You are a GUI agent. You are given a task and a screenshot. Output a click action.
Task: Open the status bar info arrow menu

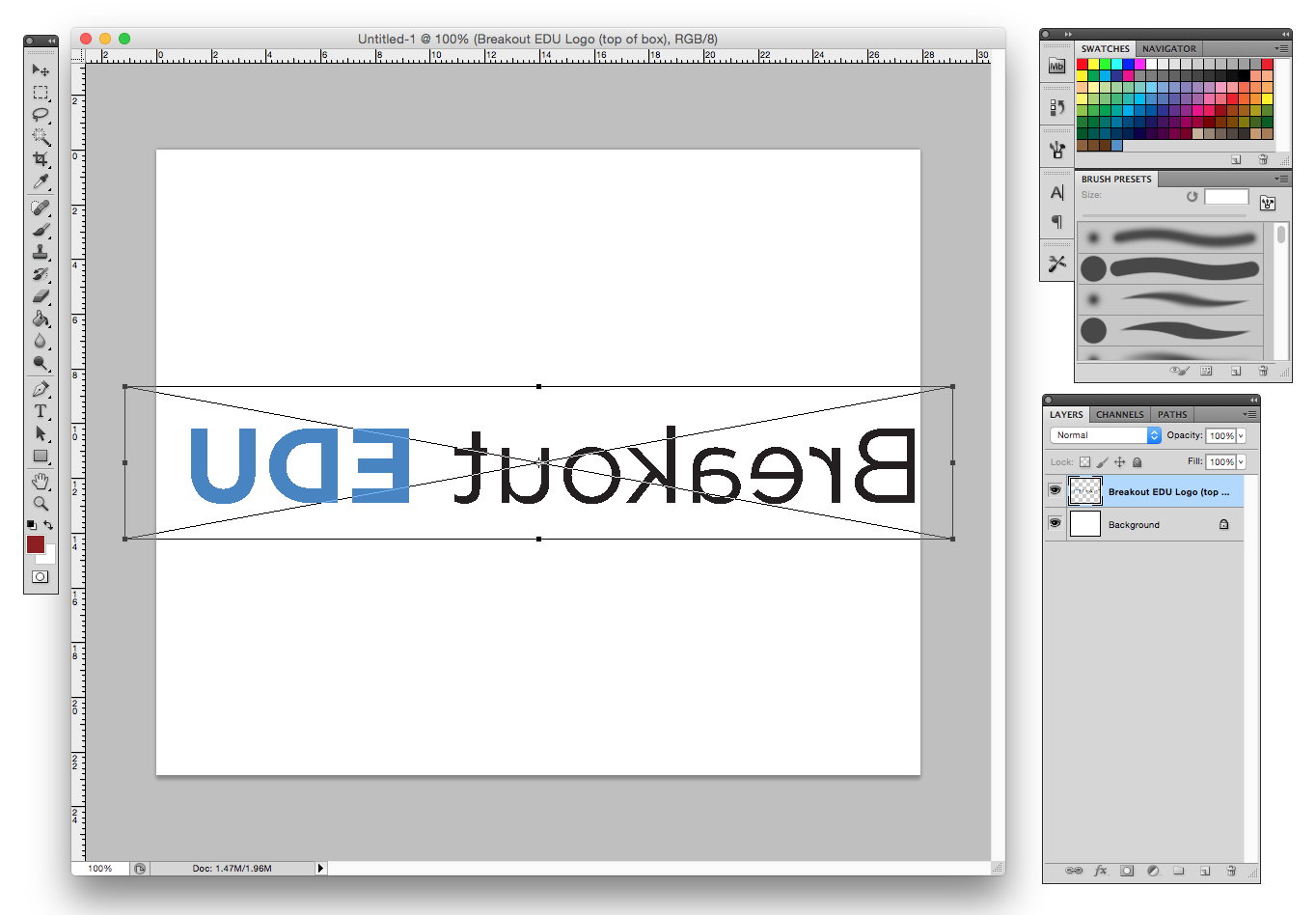tap(321, 869)
